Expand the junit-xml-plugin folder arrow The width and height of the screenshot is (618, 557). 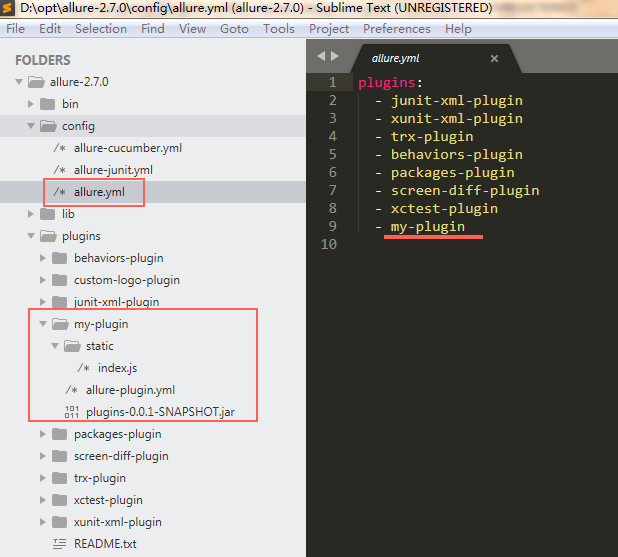point(43,302)
